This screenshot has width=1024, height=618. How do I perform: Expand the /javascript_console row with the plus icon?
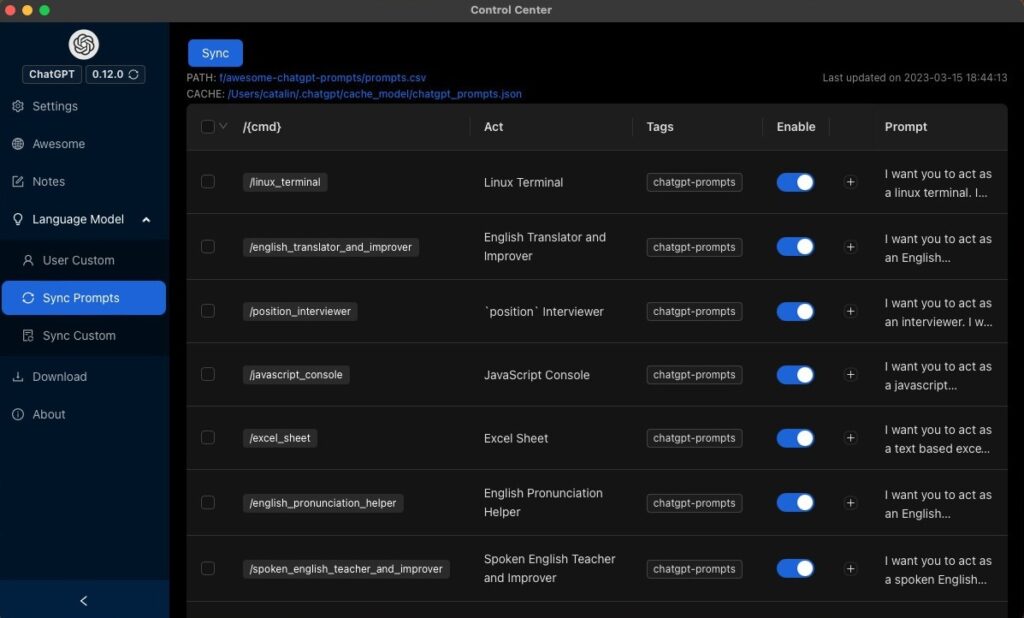tap(850, 375)
